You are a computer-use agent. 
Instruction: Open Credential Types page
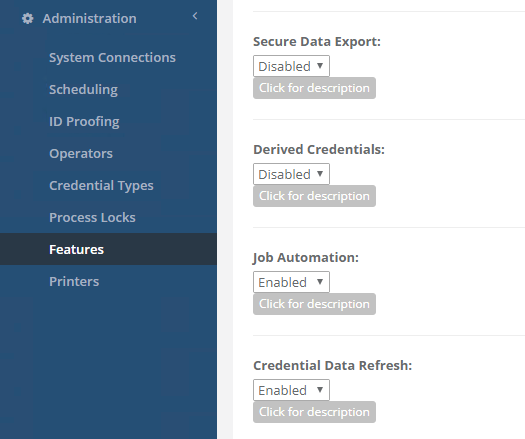101,186
